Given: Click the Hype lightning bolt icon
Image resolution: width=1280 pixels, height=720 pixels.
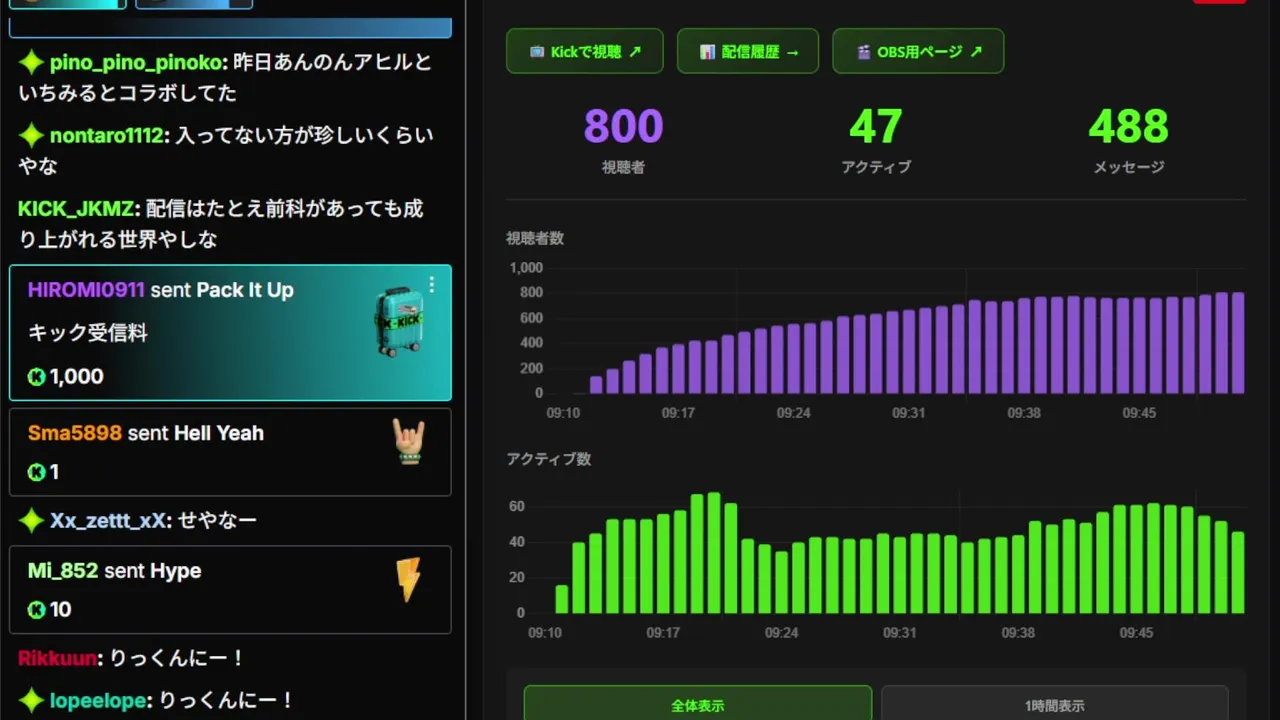Looking at the screenshot, I should pos(408,579).
